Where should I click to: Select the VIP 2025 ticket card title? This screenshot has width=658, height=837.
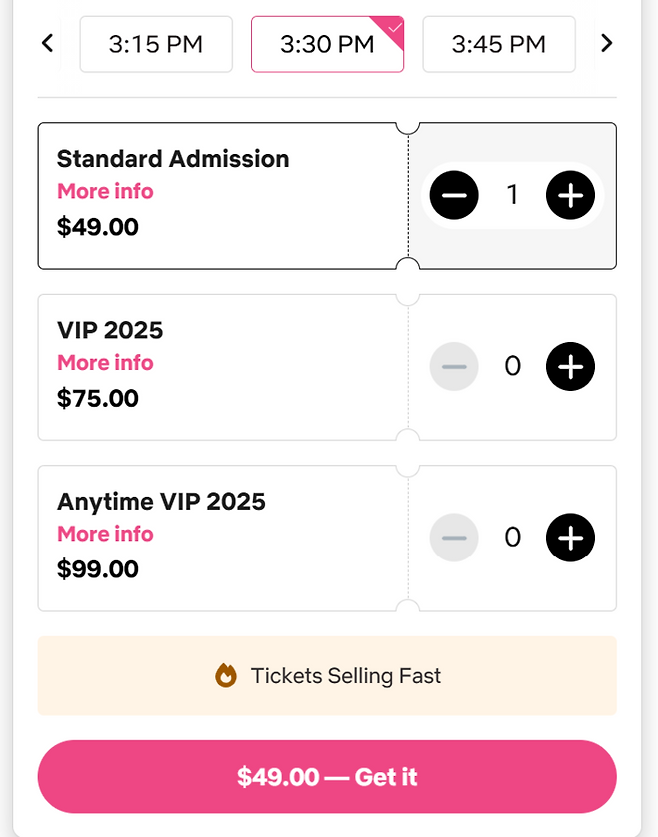point(110,330)
